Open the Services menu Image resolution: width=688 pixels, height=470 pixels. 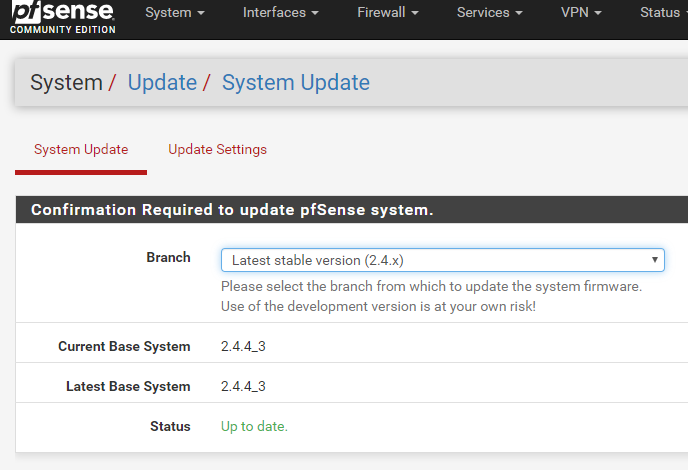(x=489, y=13)
